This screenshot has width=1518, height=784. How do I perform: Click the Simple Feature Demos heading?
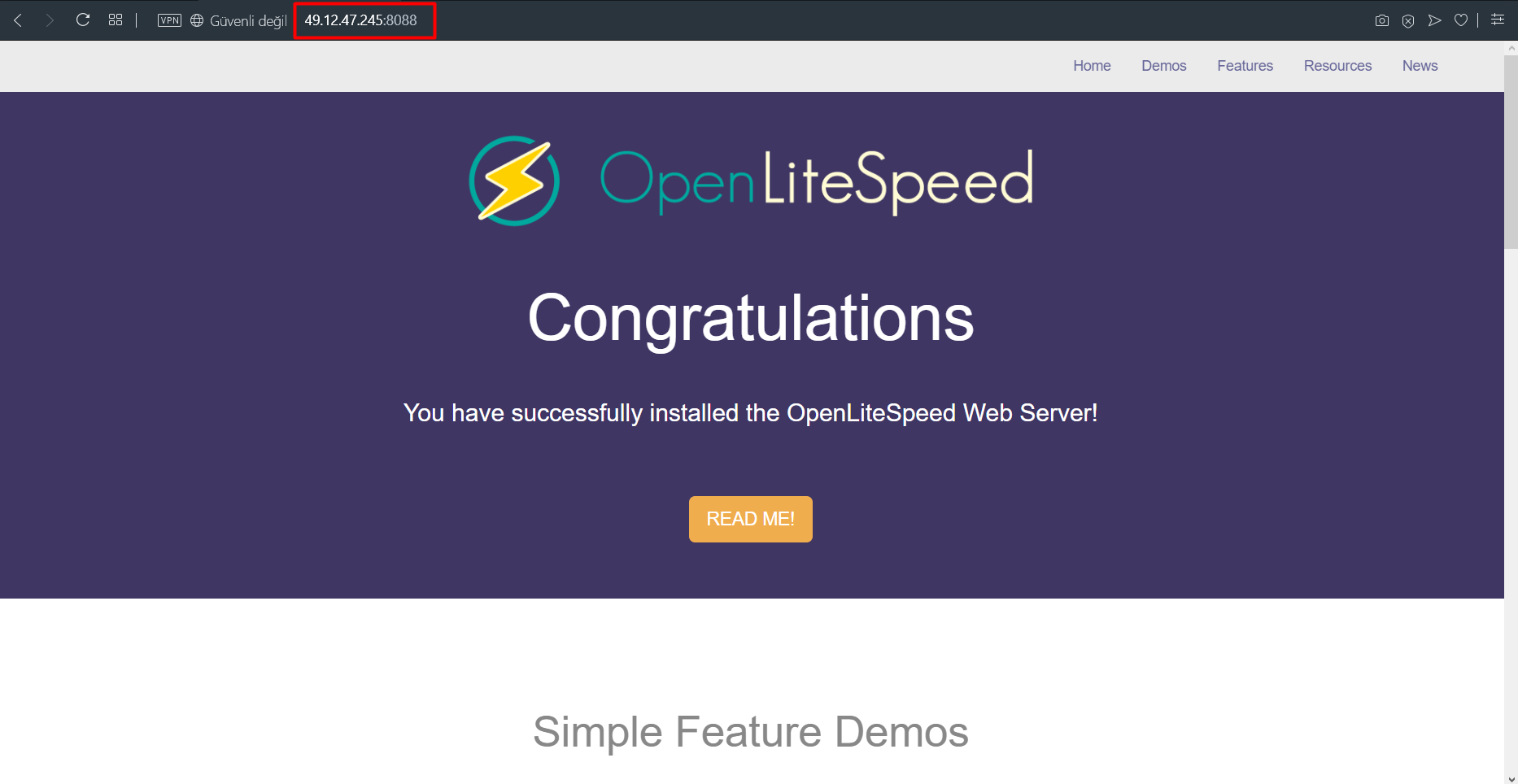(x=751, y=732)
